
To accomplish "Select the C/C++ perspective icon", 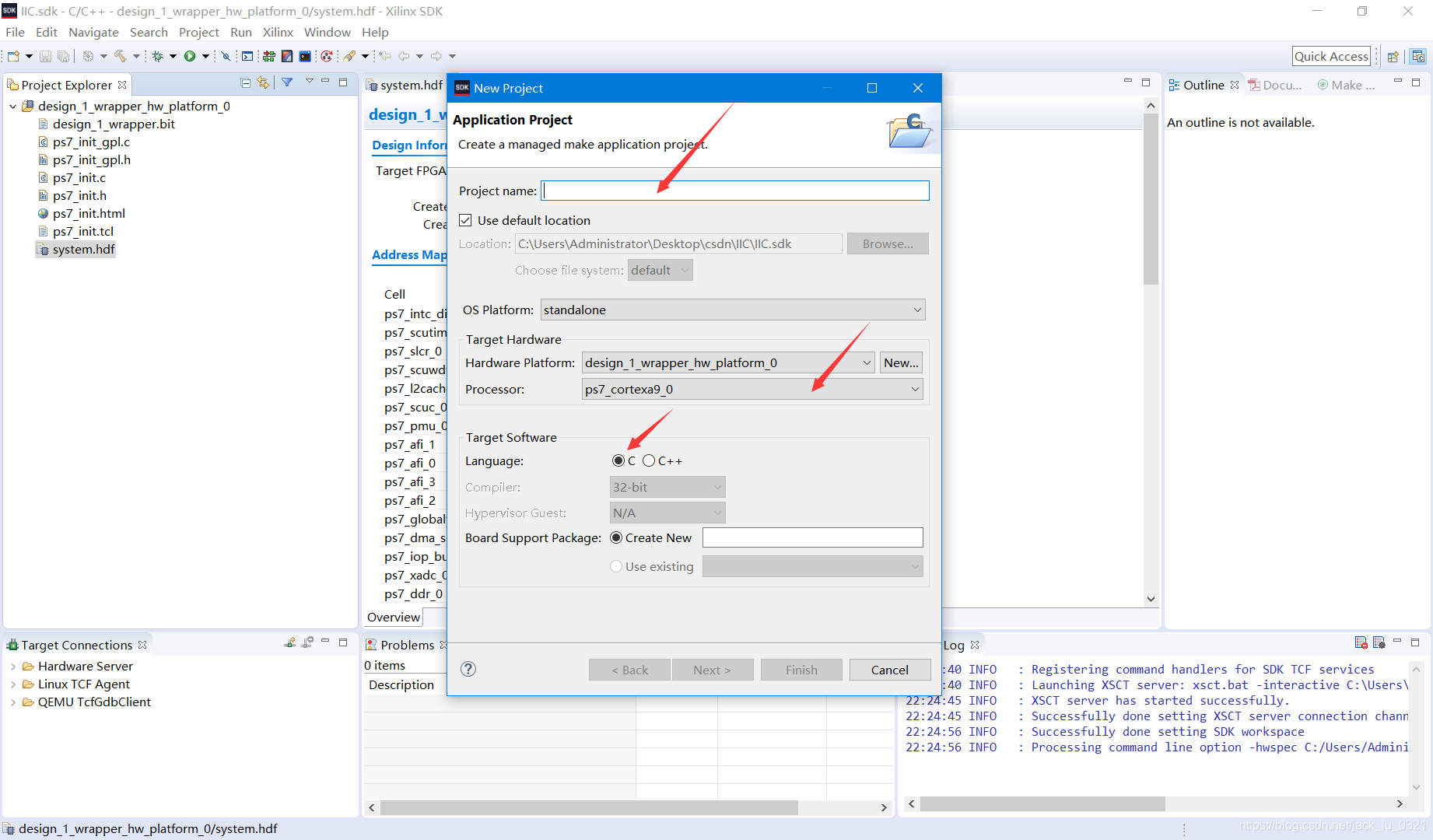I will coord(1418,57).
